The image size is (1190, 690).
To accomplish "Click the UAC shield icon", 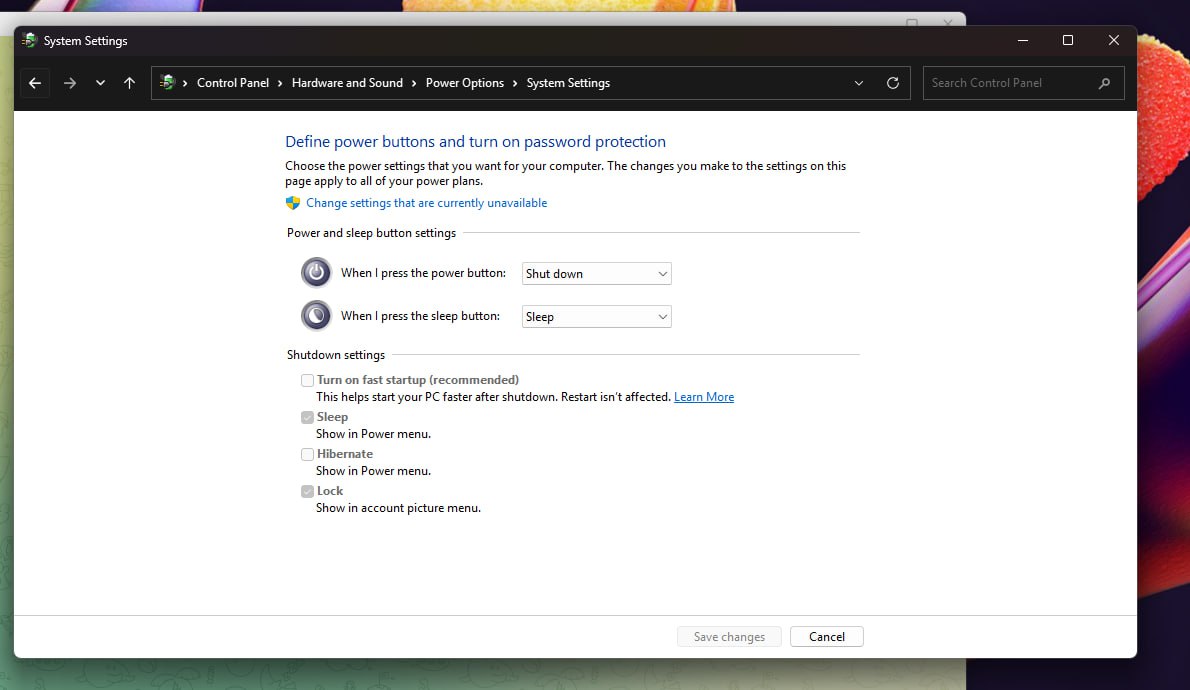I will (293, 203).
